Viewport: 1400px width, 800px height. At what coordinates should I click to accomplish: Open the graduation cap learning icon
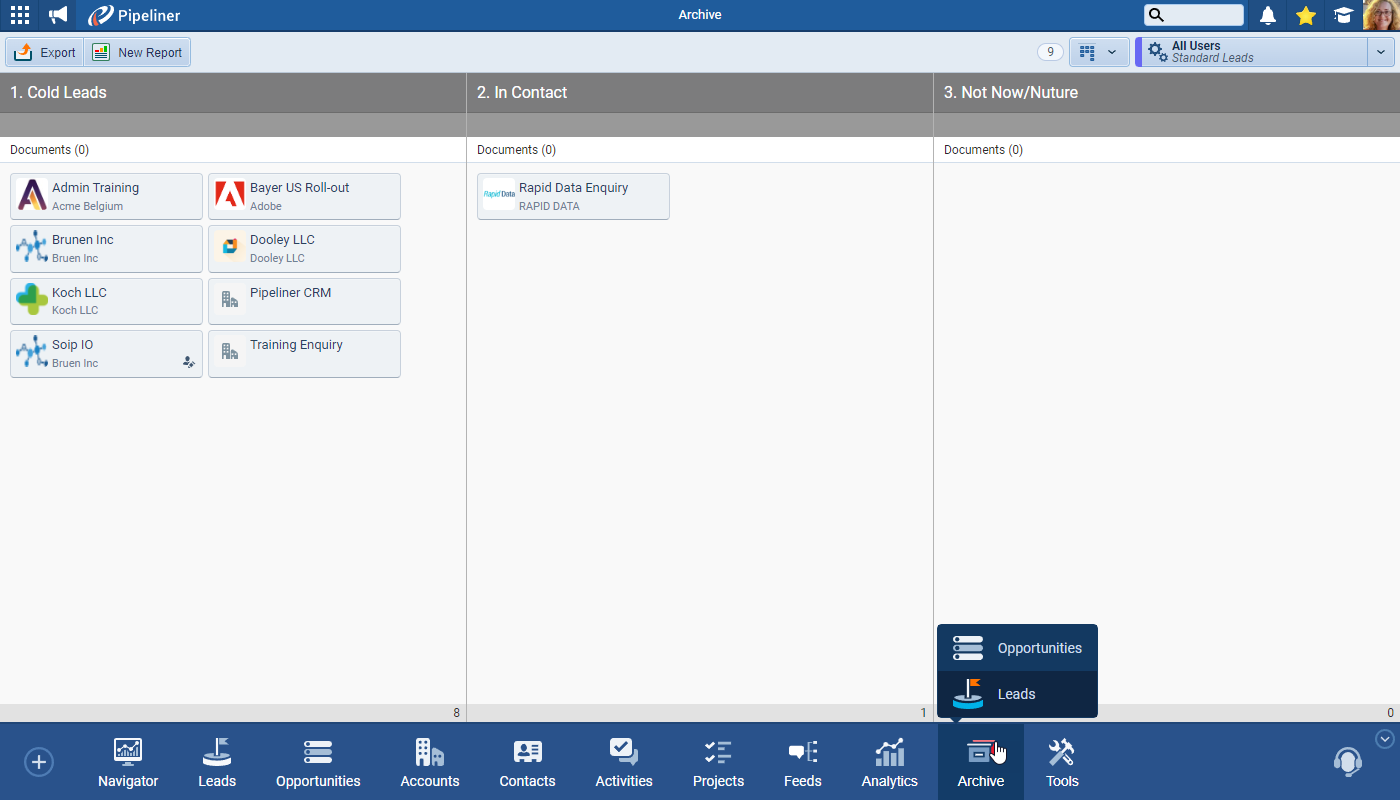[1344, 15]
